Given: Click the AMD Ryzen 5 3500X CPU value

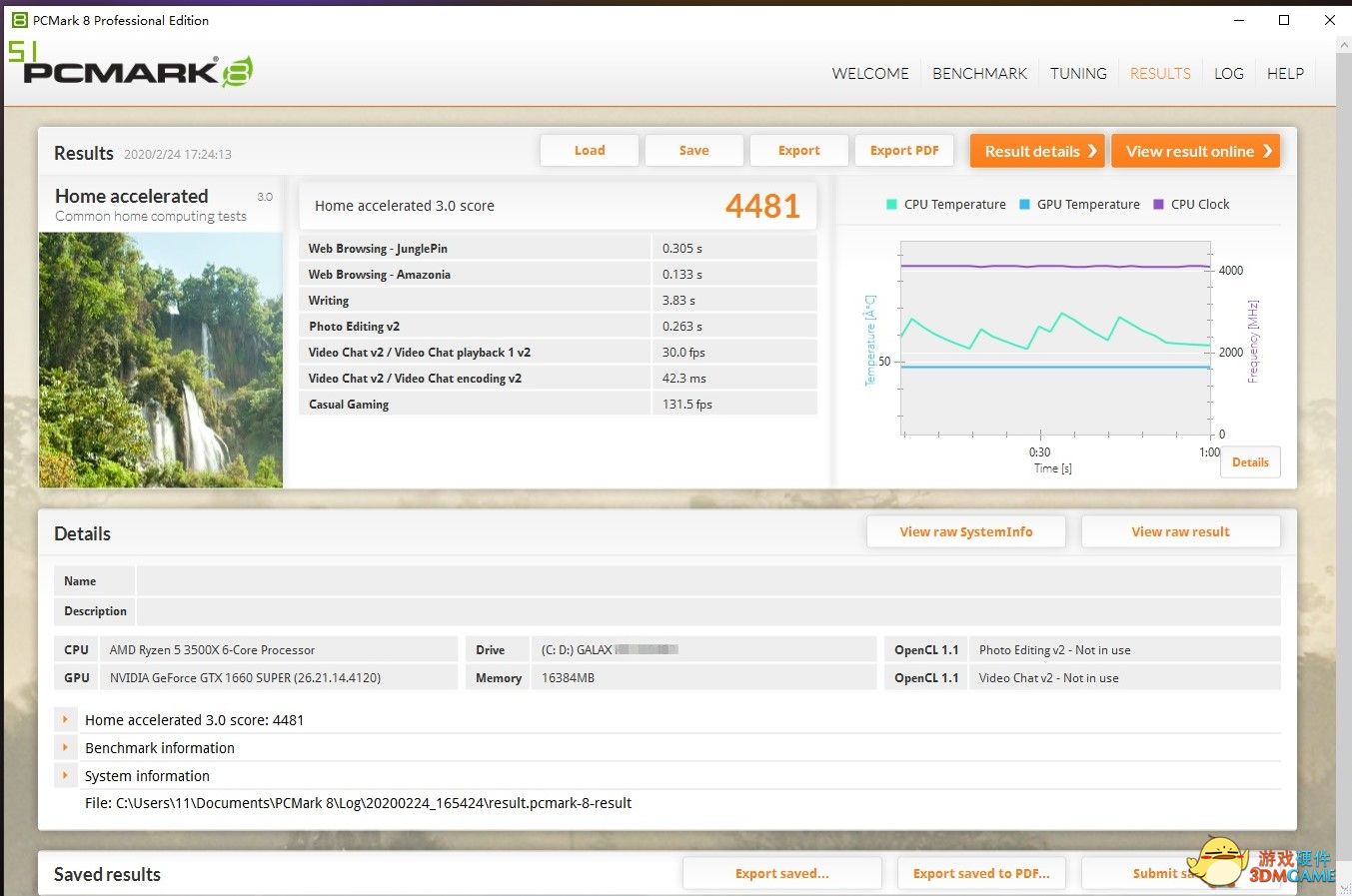Looking at the screenshot, I should pos(212,650).
